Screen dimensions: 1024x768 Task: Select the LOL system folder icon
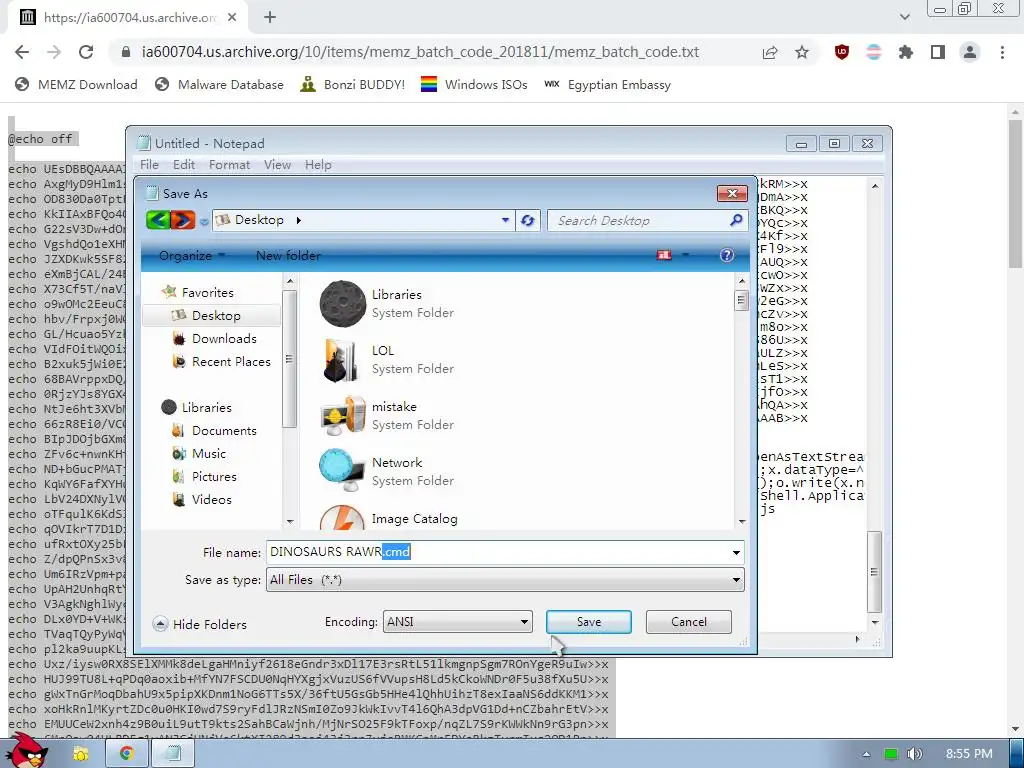[x=340, y=360]
